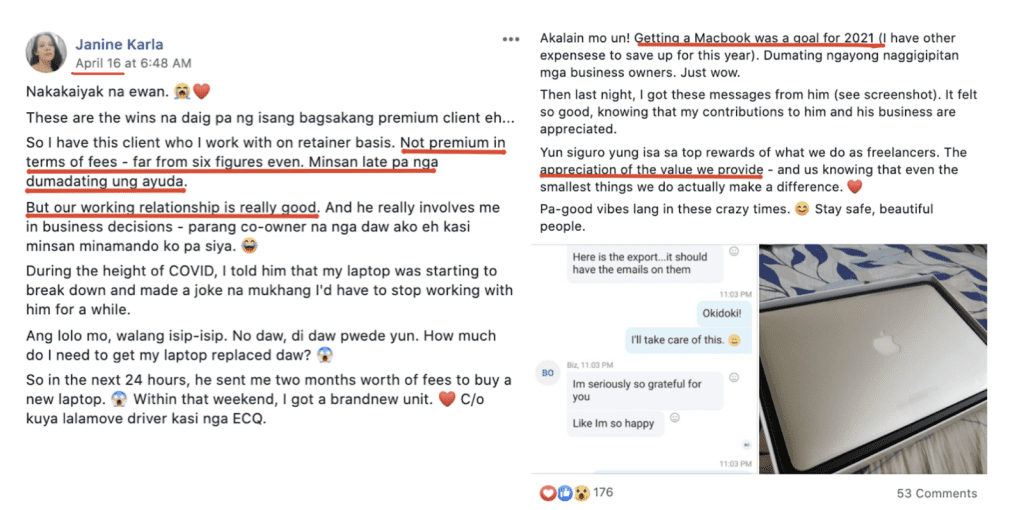Click the emoji react icon beside the grateful message
The image size is (1024, 510).
coord(734,377)
